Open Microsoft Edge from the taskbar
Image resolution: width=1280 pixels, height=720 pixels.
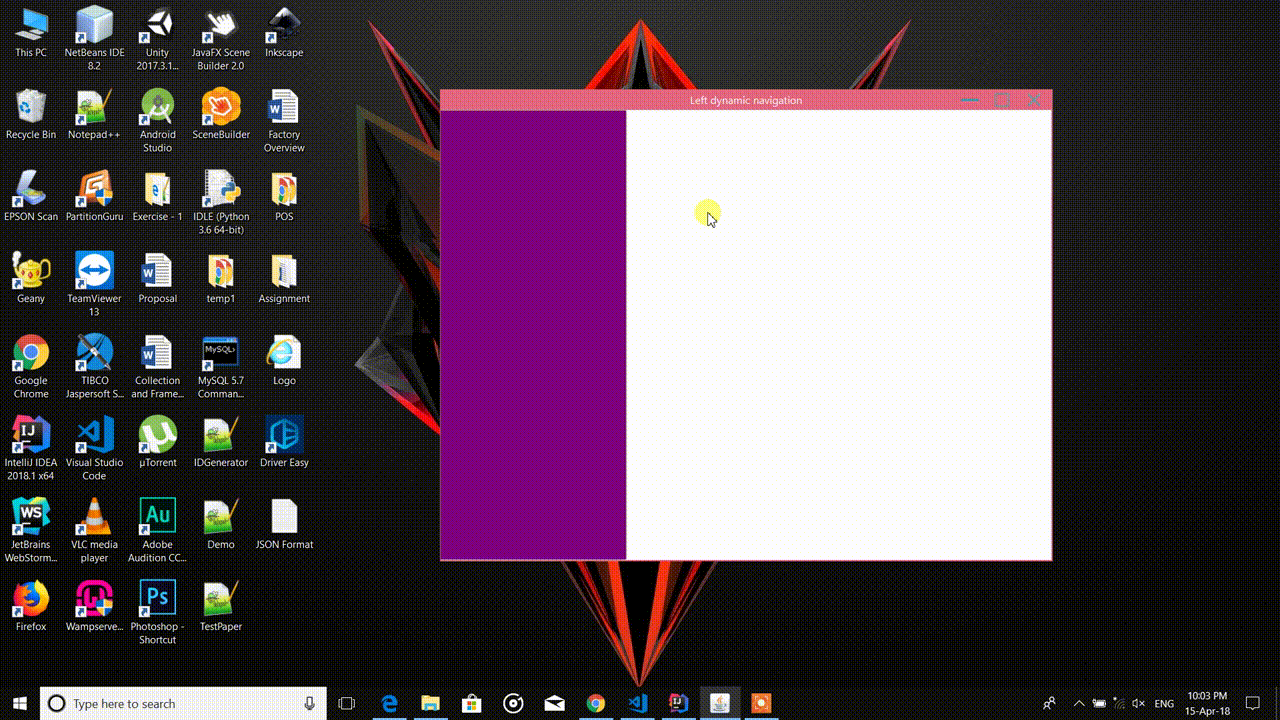pos(389,703)
